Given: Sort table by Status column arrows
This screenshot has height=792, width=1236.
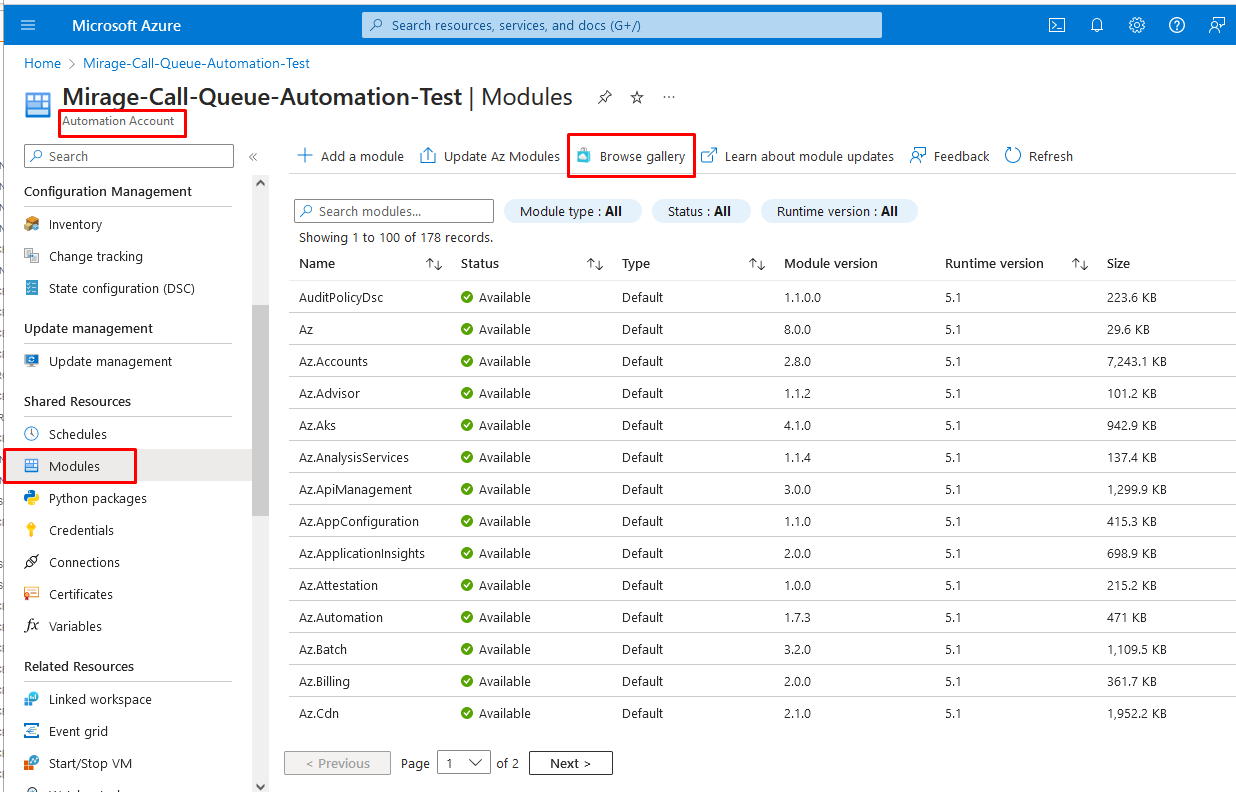Looking at the screenshot, I should pyautogui.click(x=595, y=264).
